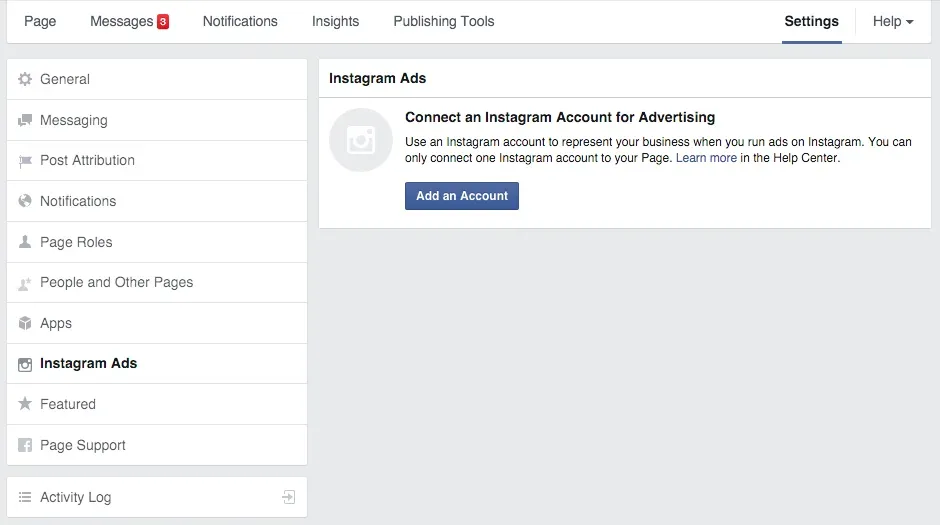Click the Activity Log exit arrow icon
This screenshot has width=940, height=525.
(288, 497)
